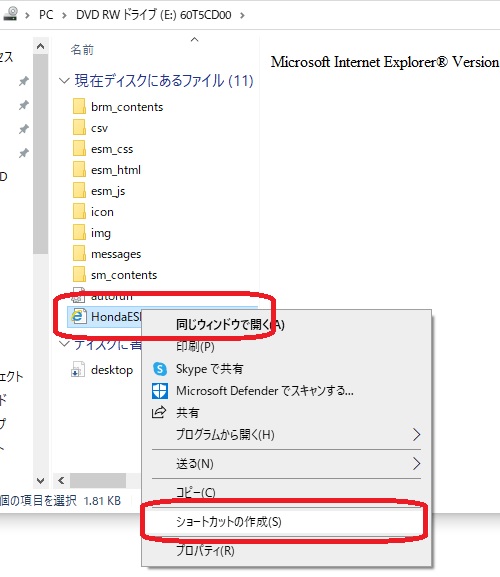
Task: Select the sm_contents folder name
Action: coord(124,275)
